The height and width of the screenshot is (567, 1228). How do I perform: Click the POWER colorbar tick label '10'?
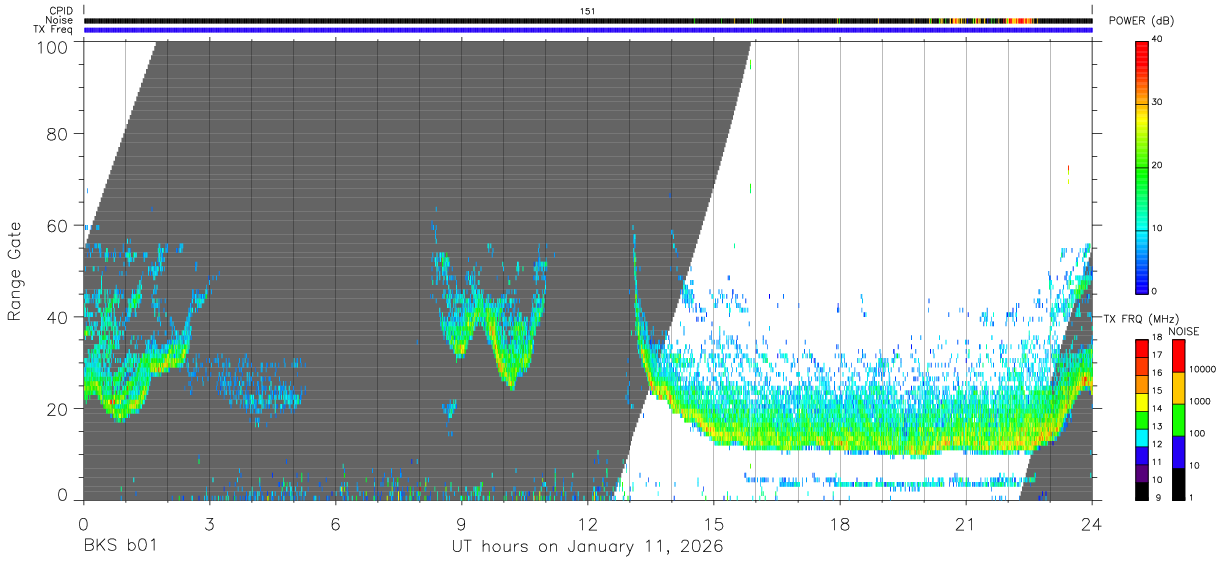tap(1159, 228)
